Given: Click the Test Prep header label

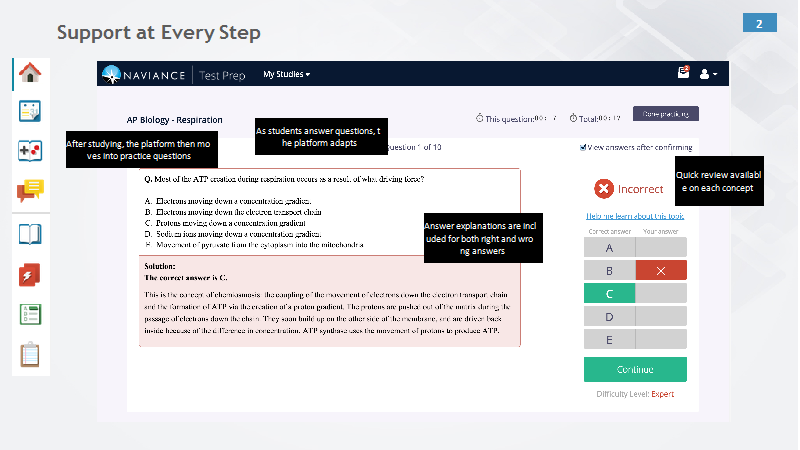Looking at the screenshot, I should [222, 76].
